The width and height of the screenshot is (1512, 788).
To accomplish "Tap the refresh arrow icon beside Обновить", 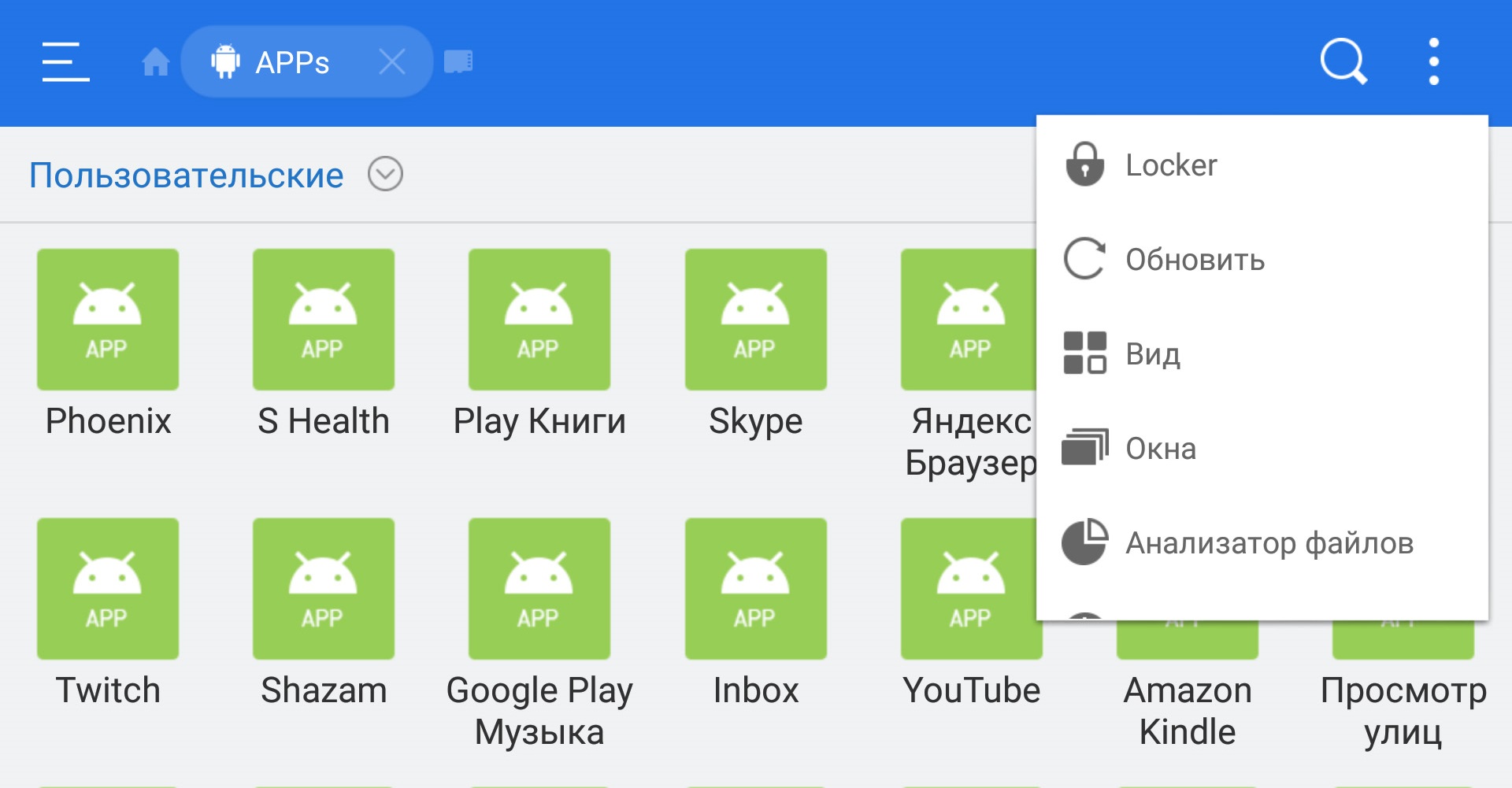I will pyautogui.click(x=1084, y=258).
